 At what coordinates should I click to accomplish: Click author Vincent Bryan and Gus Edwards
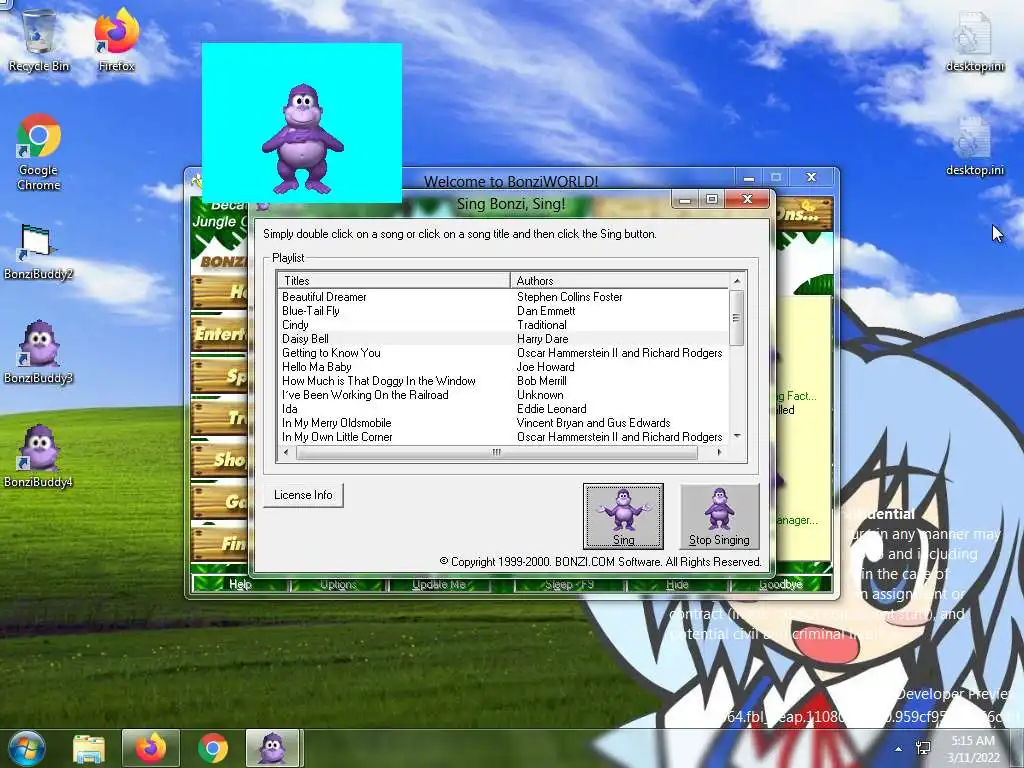pos(593,423)
